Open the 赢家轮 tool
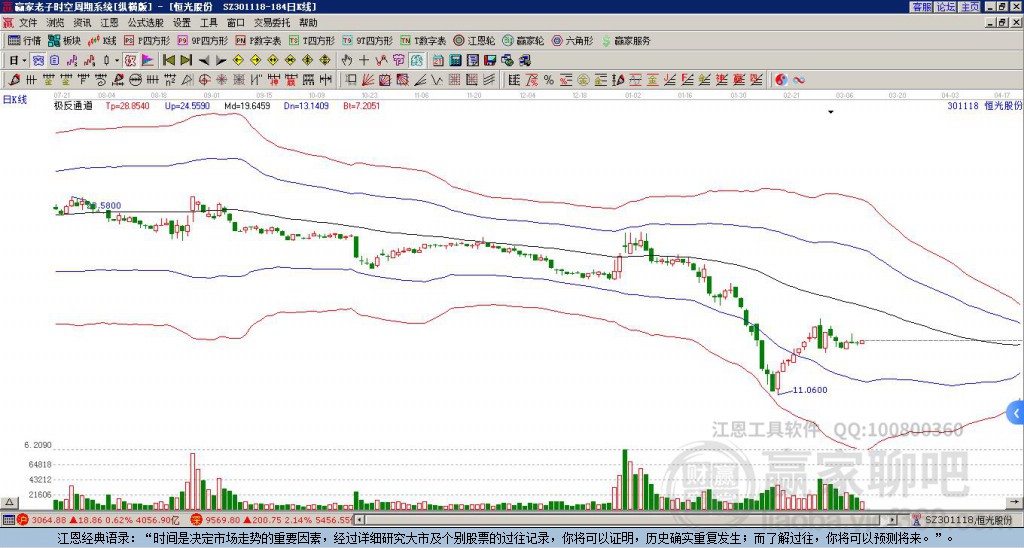This screenshot has height=548, width=1024. [x=523, y=40]
